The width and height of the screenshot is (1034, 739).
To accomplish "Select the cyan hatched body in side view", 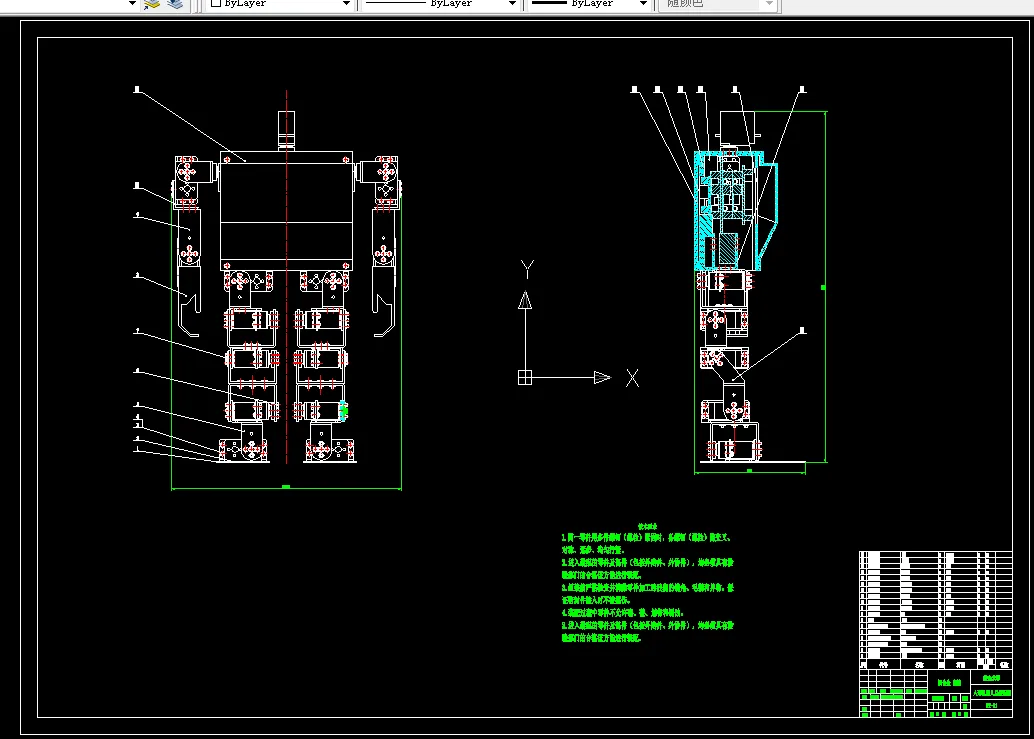I will (735, 211).
